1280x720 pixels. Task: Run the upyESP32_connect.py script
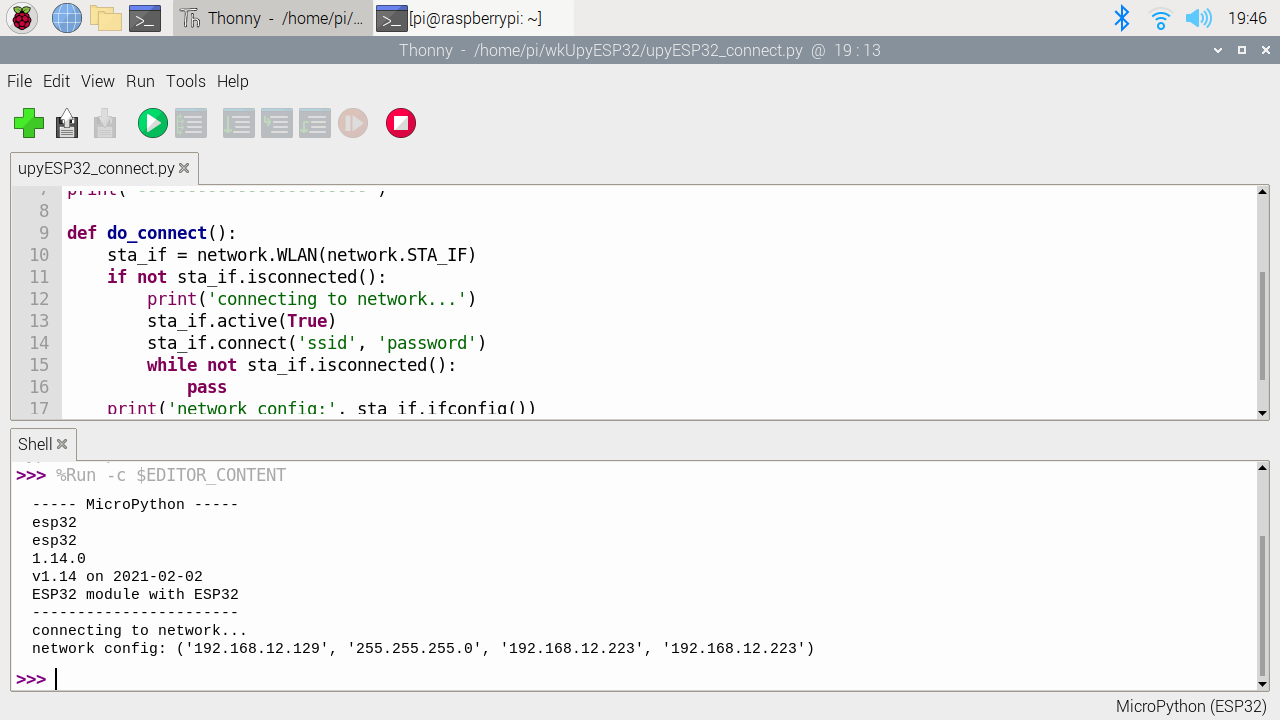pyautogui.click(x=152, y=123)
